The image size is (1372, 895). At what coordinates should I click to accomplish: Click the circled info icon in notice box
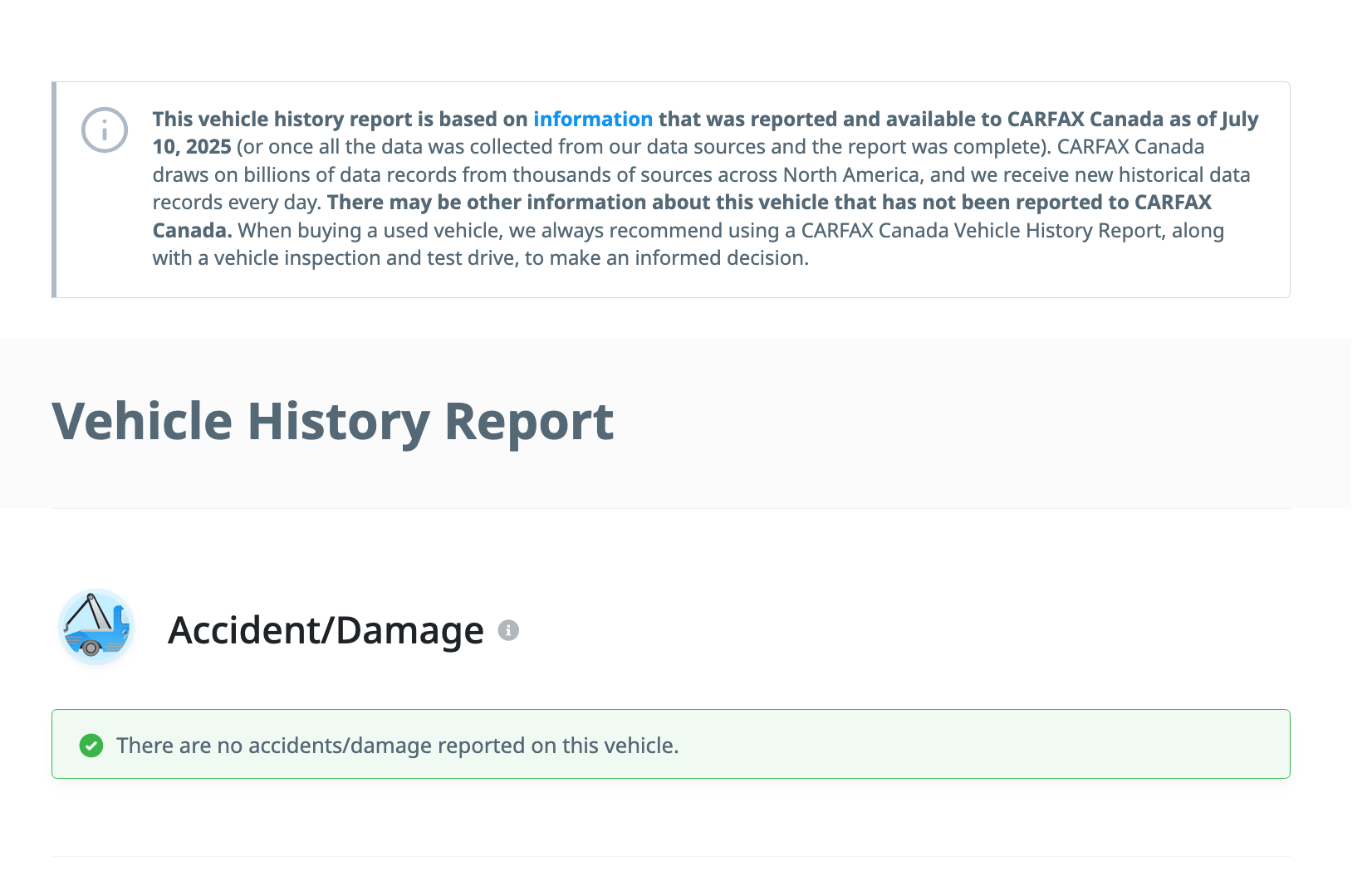[x=105, y=130]
